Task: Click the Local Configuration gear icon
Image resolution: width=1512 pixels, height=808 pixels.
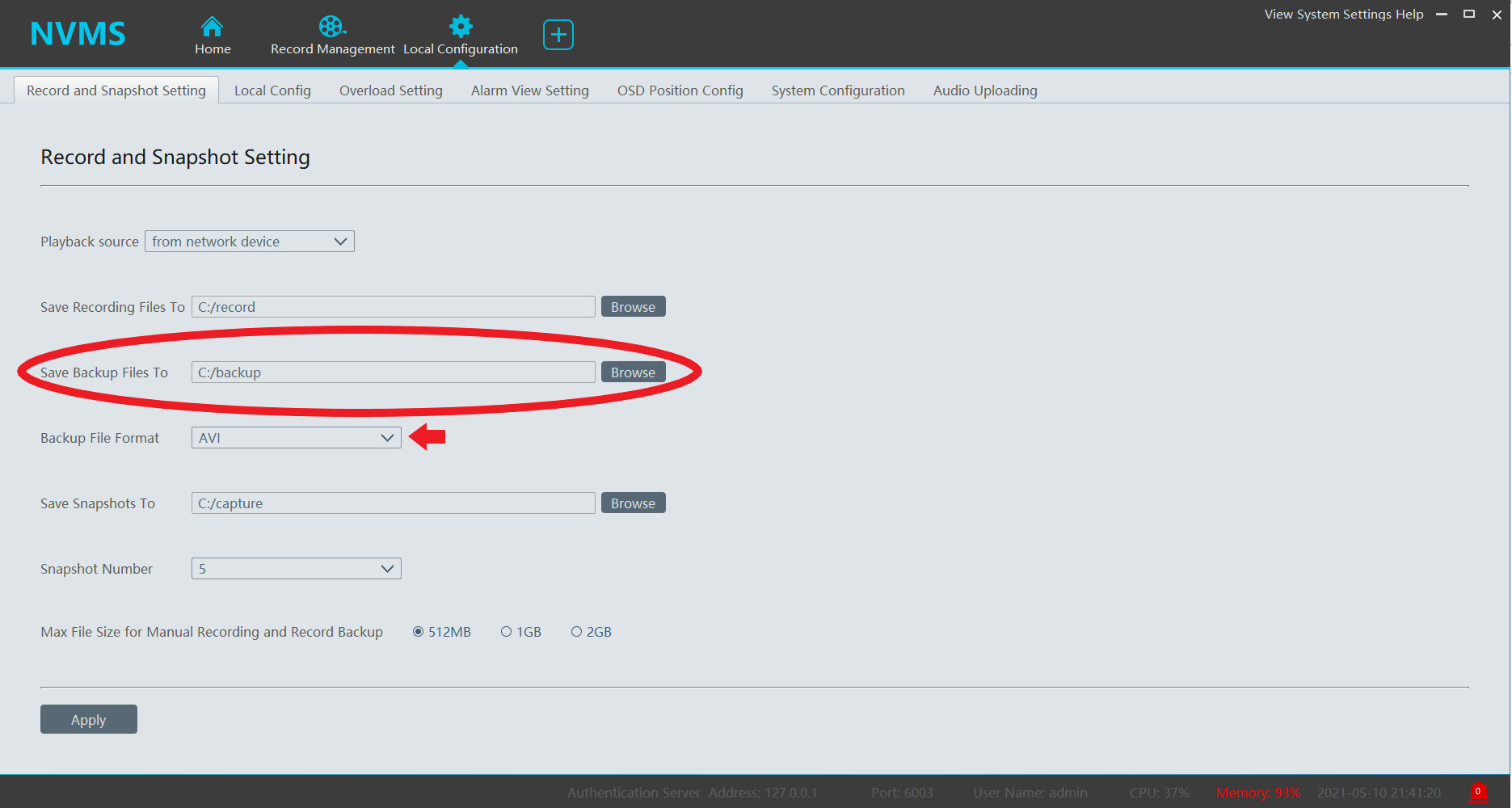Action: tap(461, 27)
